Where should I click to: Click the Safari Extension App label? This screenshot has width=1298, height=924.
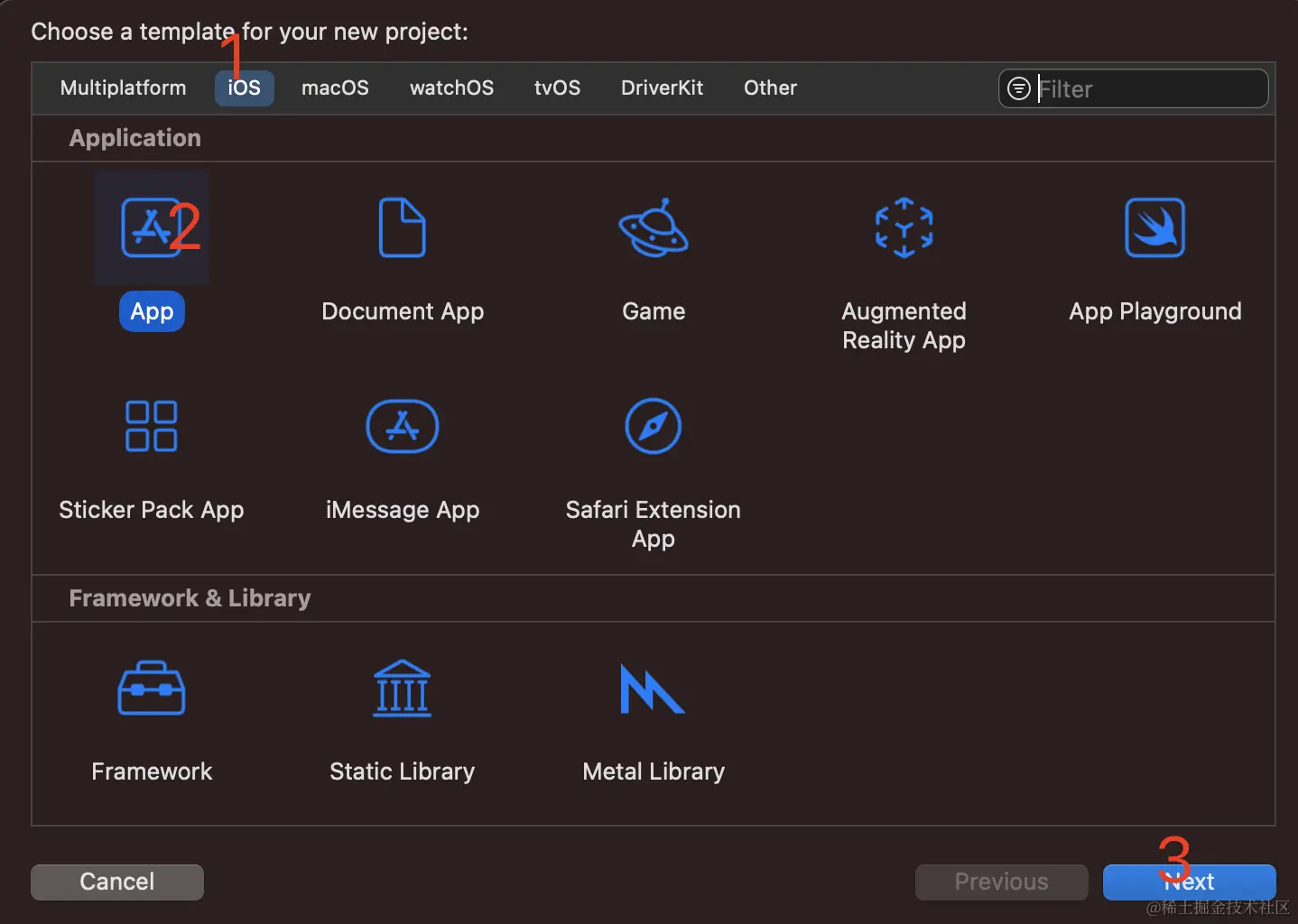point(654,524)
